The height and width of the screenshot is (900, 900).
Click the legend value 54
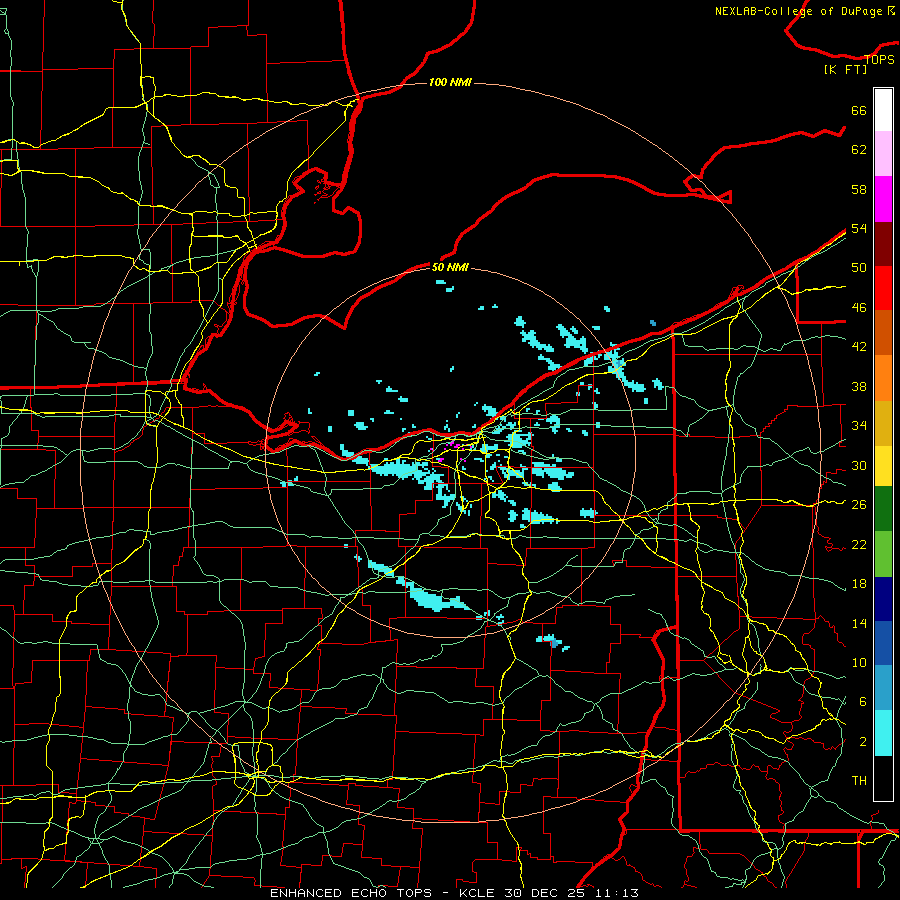tap(859, 228)
